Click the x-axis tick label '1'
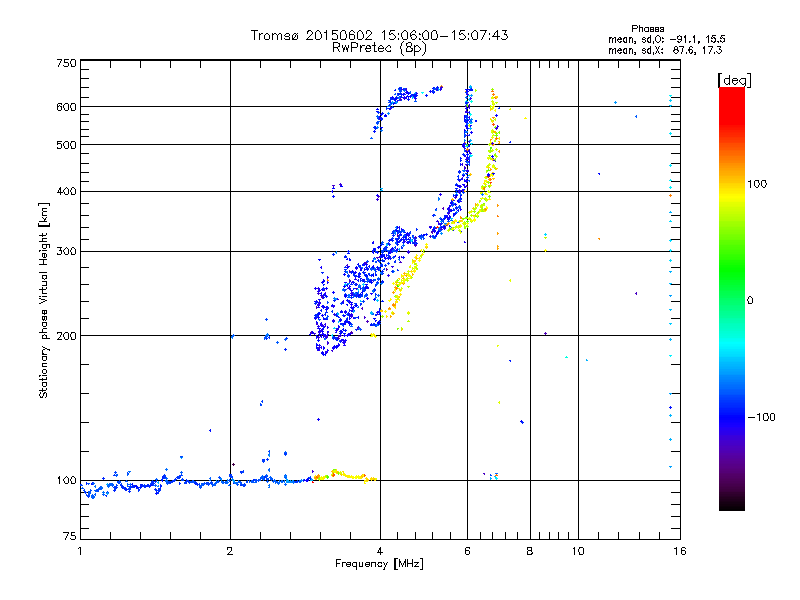 click(80, 551)
